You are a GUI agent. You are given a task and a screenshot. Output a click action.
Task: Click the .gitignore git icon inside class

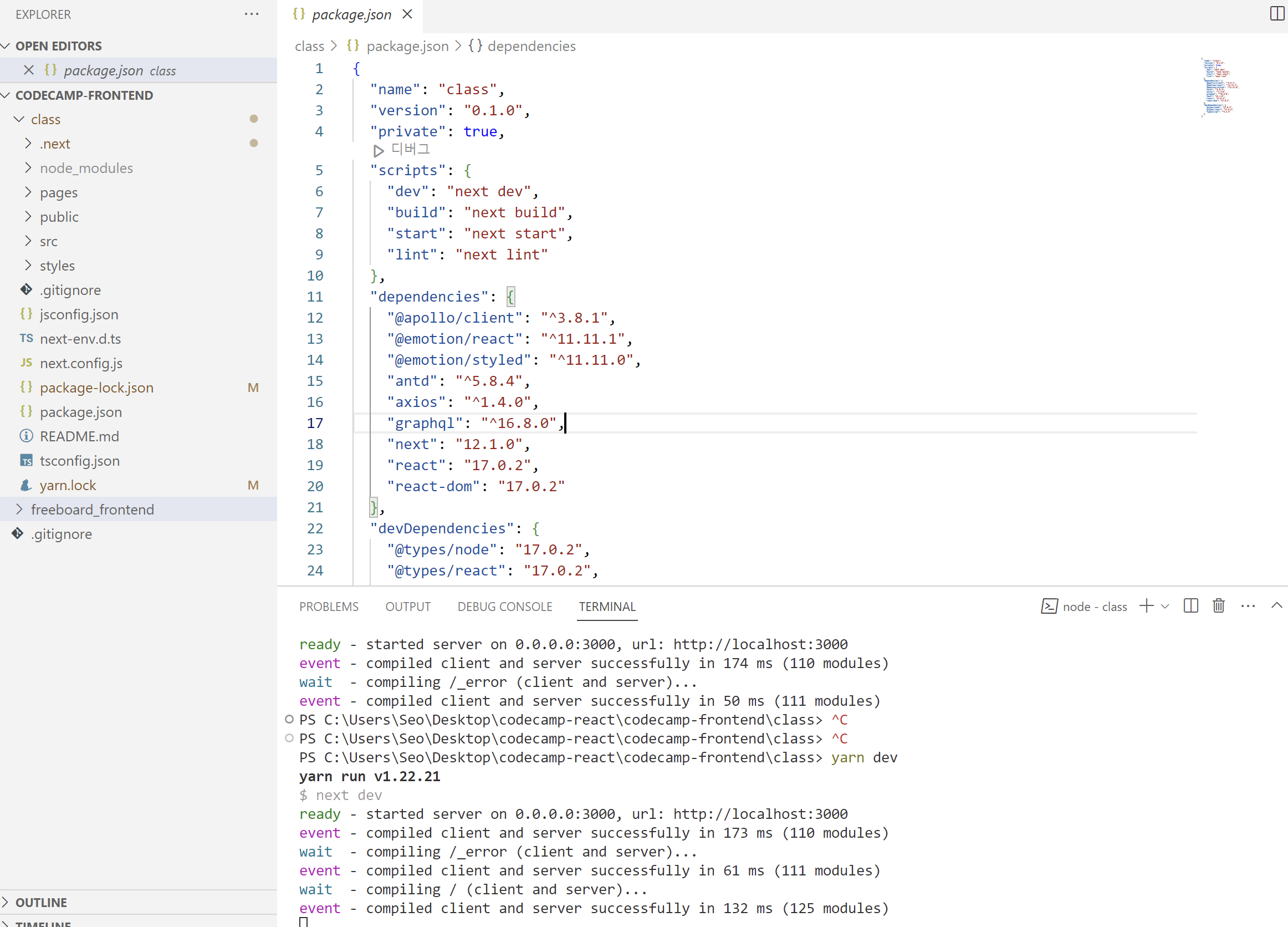(x=26, y=289)
